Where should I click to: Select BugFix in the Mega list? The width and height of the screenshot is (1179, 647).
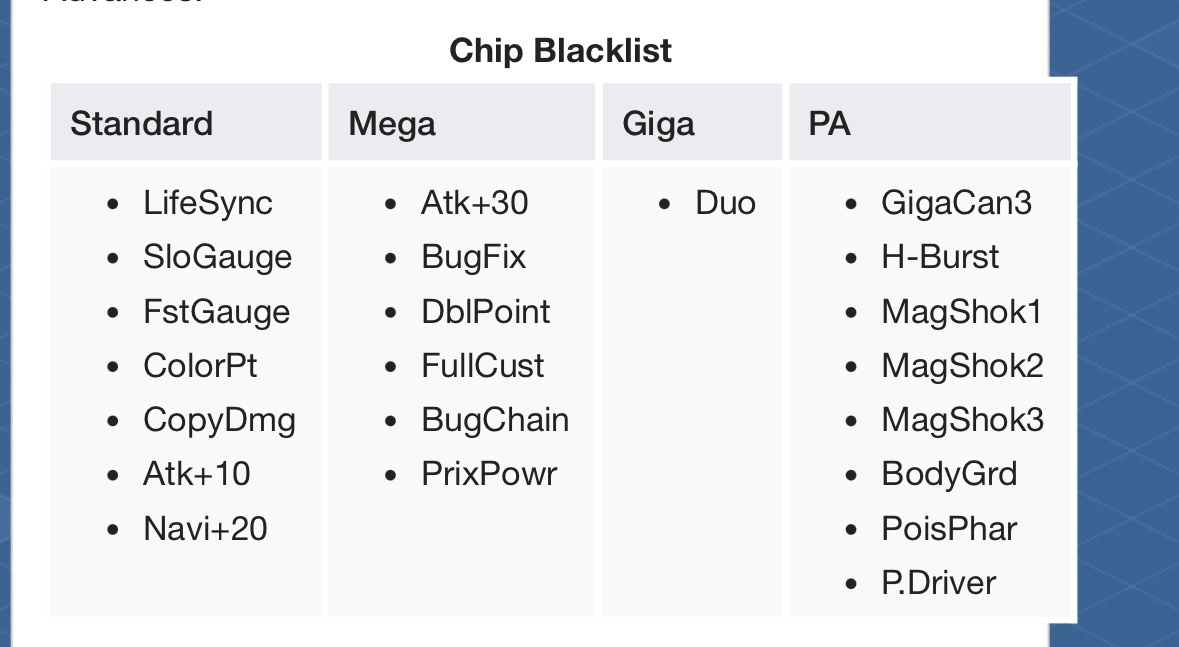pos(474,257)
